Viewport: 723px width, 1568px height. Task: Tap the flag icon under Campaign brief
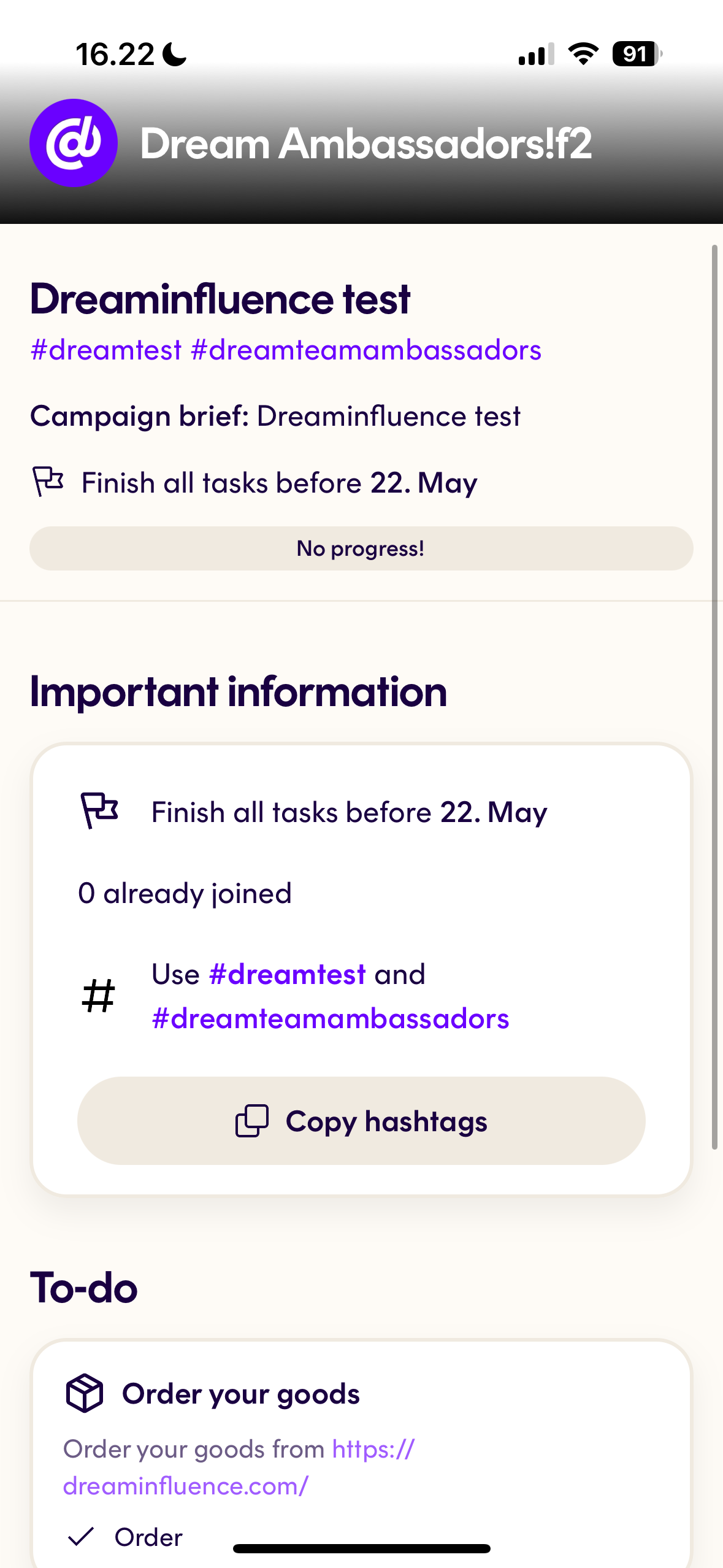[48, 482]
